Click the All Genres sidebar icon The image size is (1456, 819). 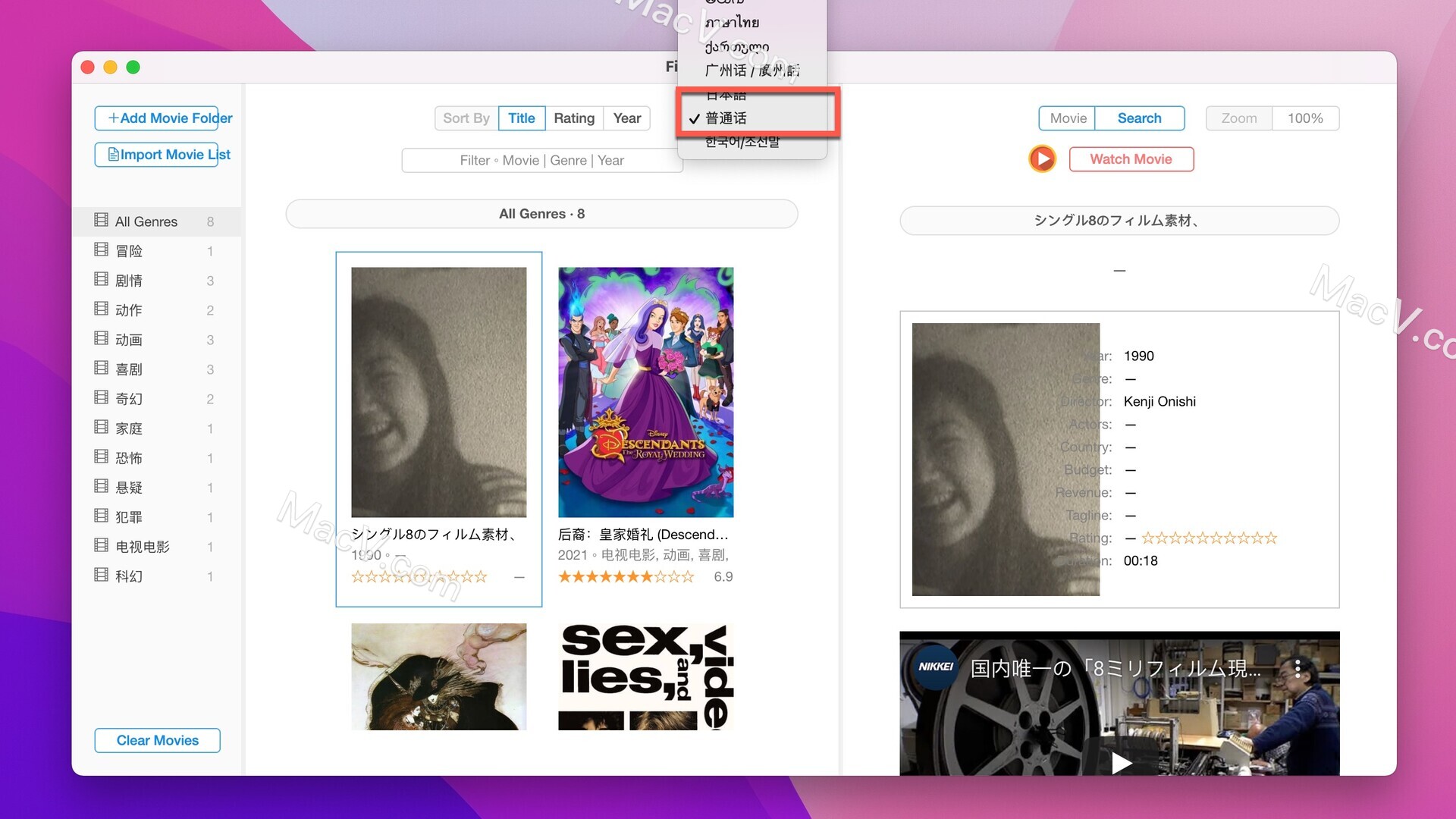click(x=100, y=221)
